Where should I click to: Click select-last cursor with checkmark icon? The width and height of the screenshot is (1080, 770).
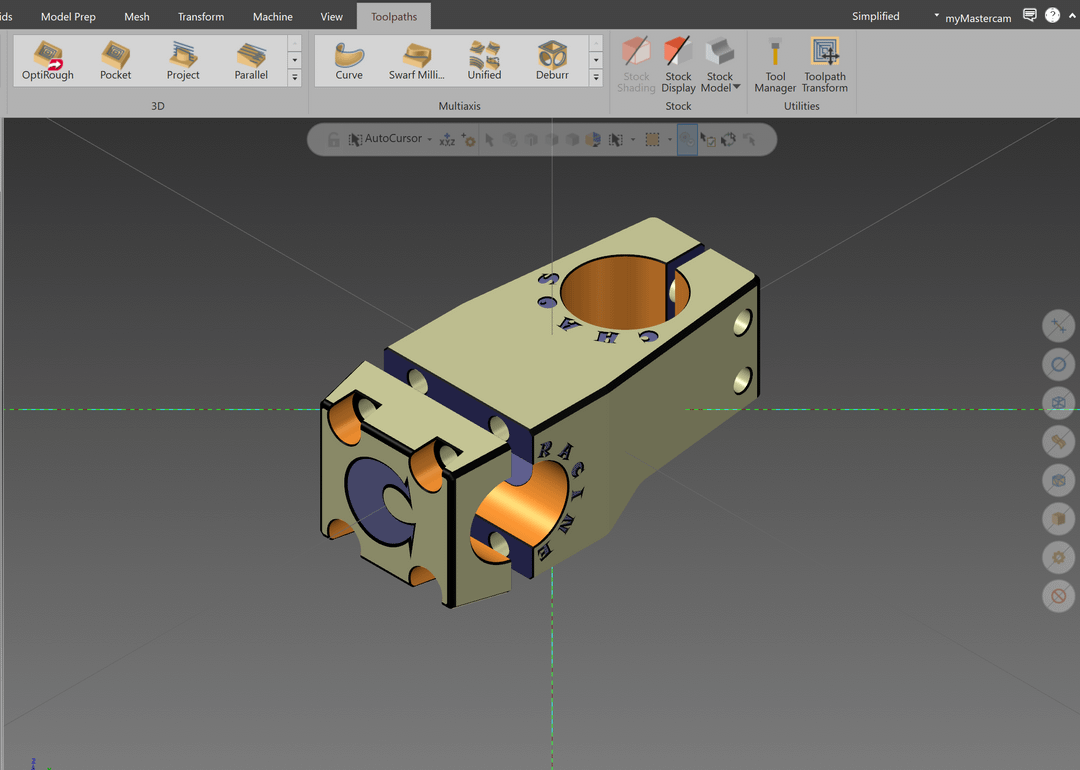click(x=707, y=140)
